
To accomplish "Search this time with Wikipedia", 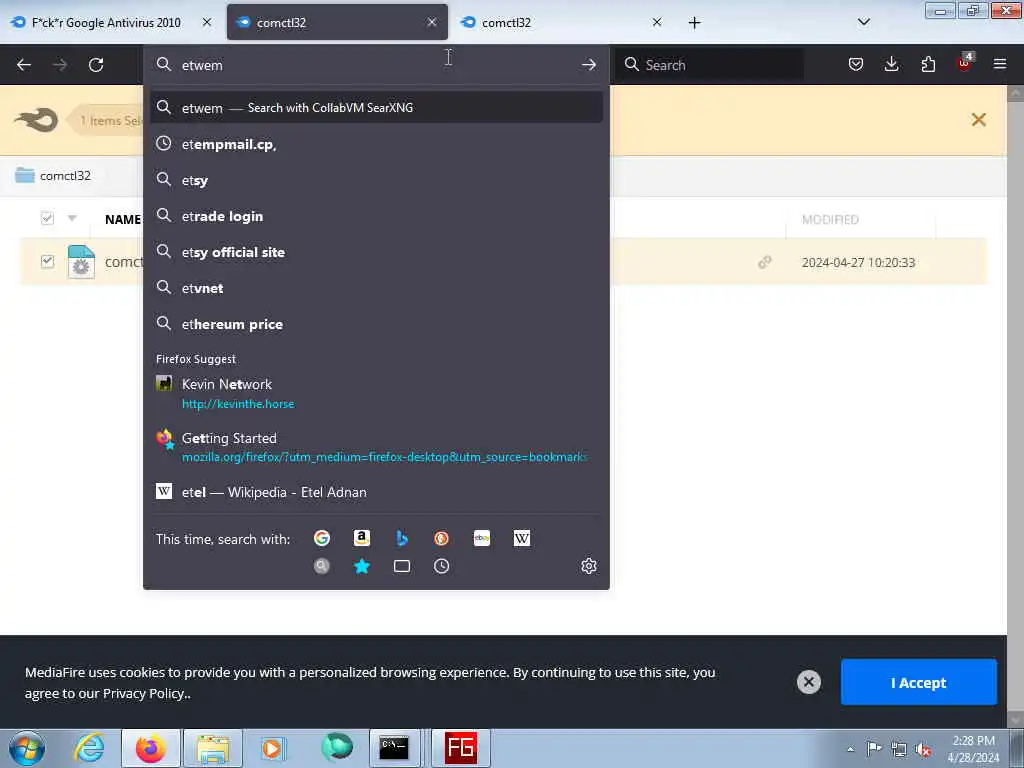I will tap(522, 538).
